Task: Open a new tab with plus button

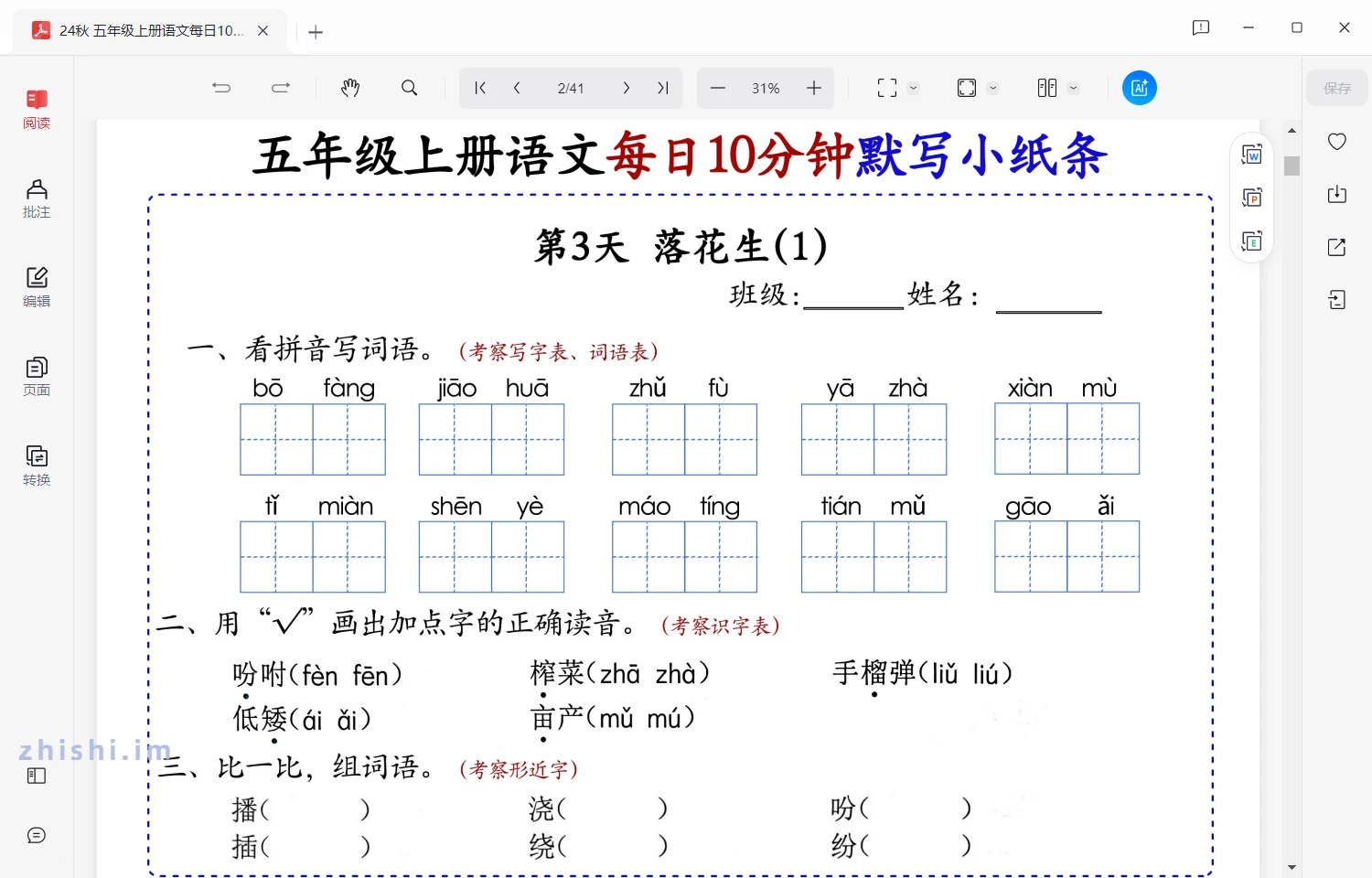Action: pyautogui.click(x=316, y=33)
